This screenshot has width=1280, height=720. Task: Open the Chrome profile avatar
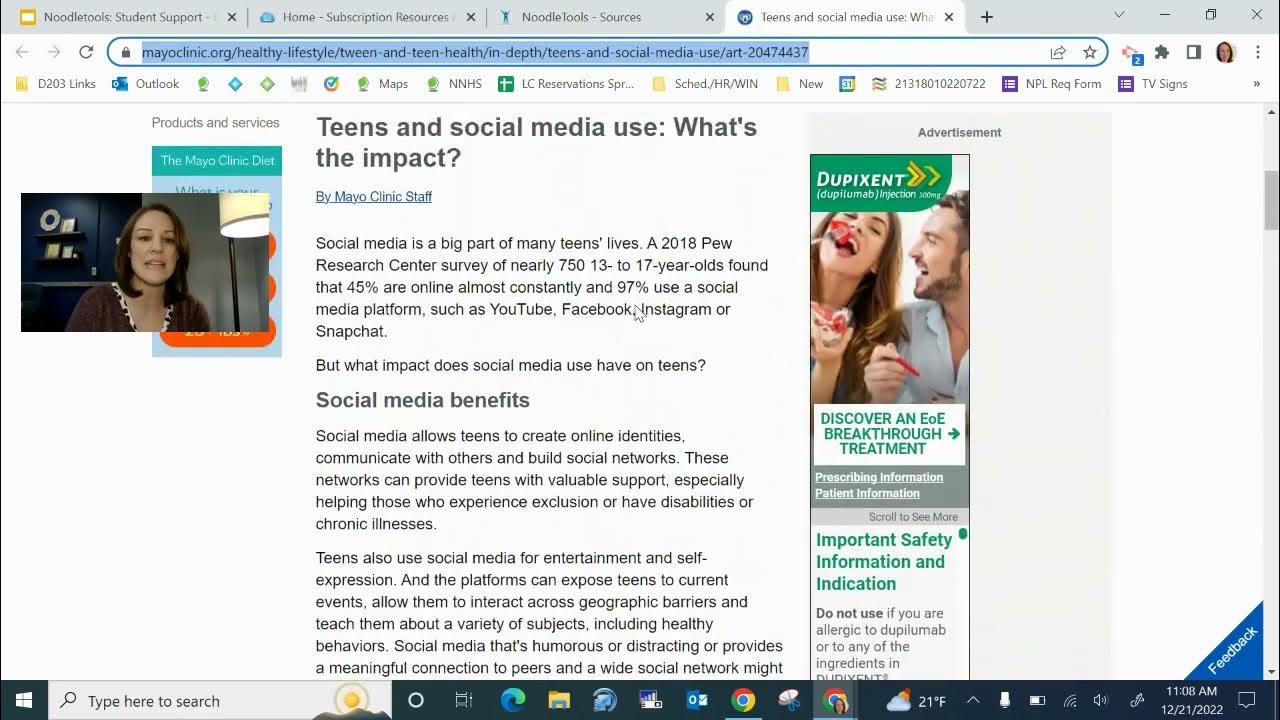coord(1226,53)
